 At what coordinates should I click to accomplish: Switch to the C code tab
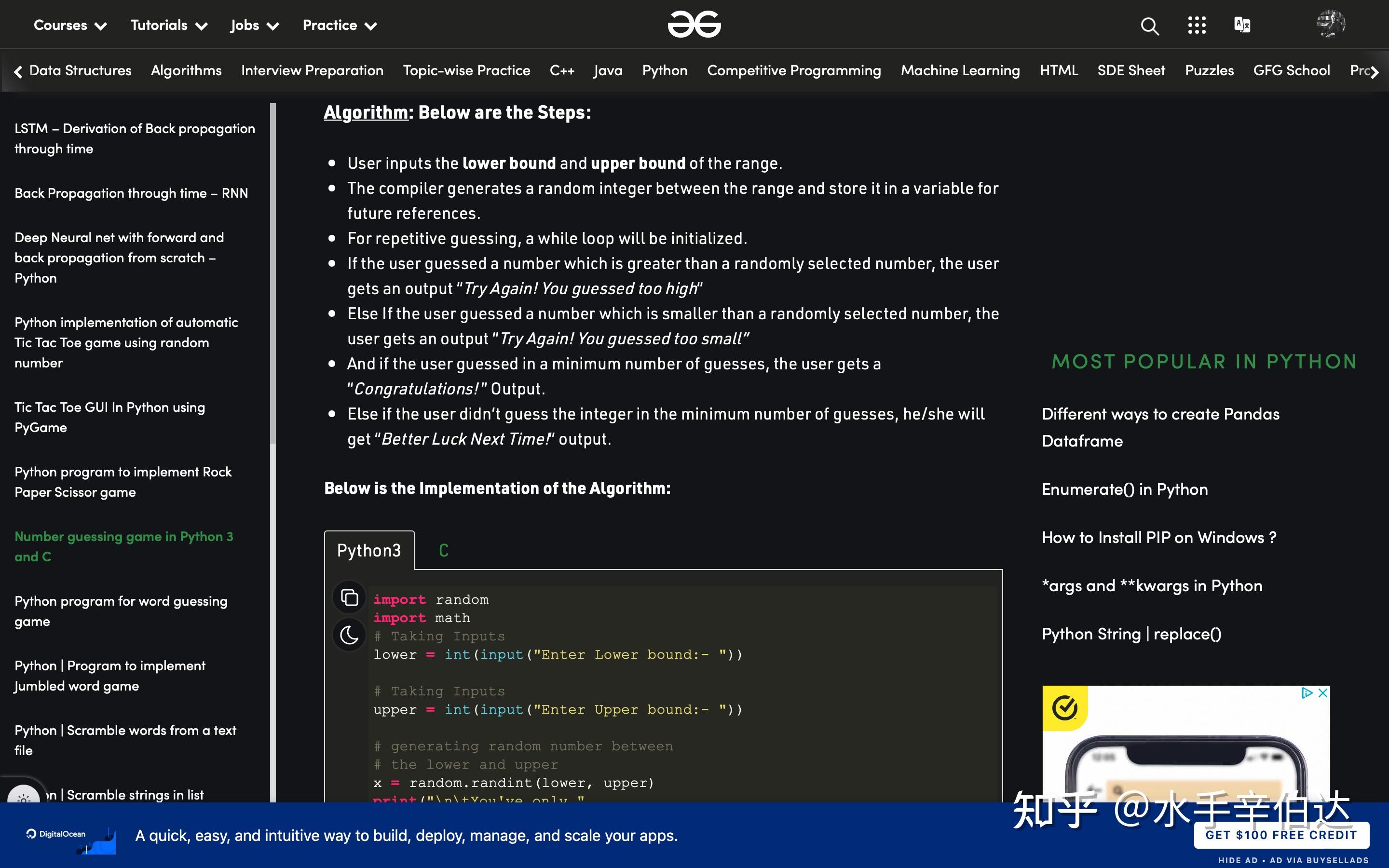point(443,550)
